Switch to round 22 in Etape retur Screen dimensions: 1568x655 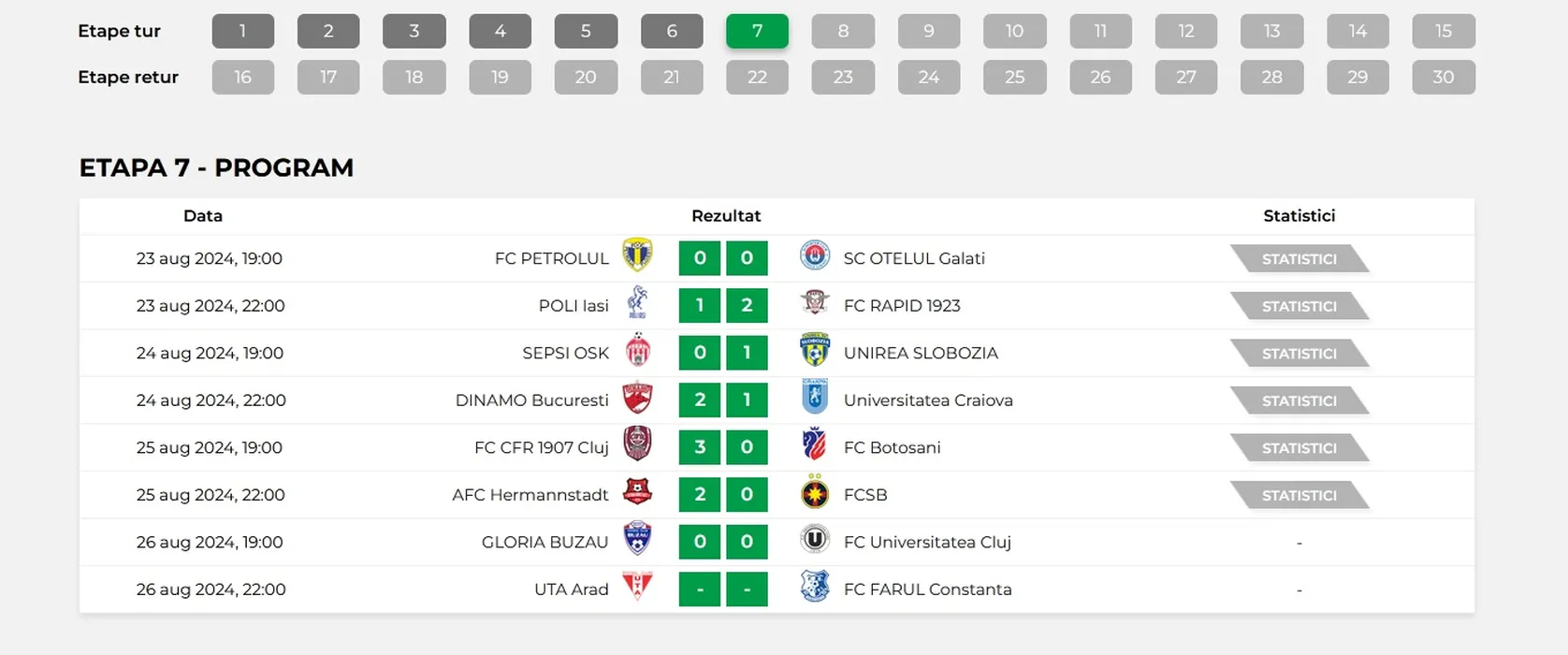(757, 78)
